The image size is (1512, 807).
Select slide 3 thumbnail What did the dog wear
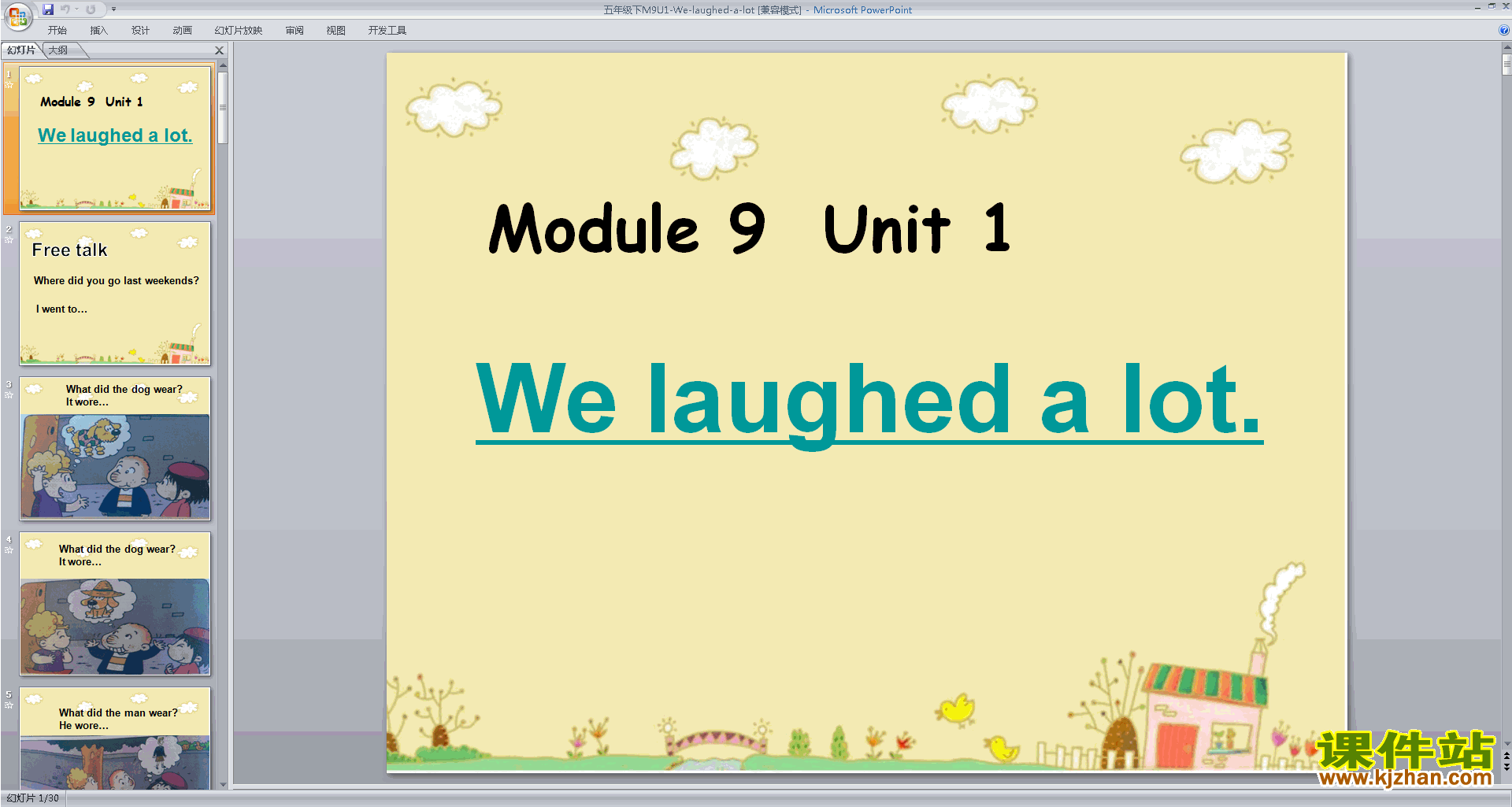click(x=115, y=448)
